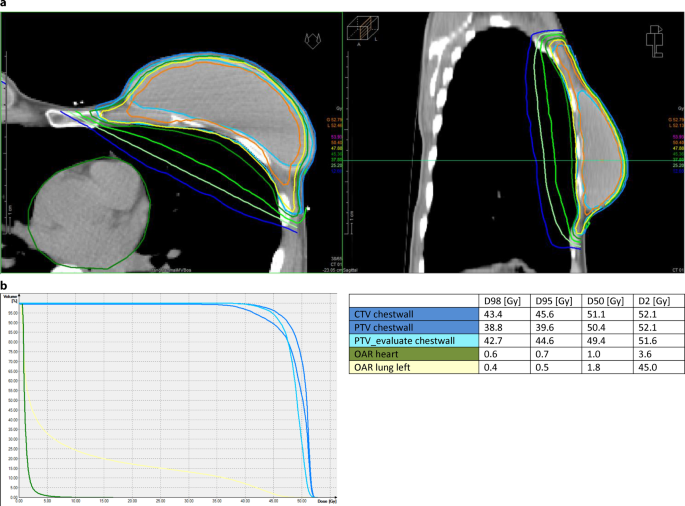Viewport: 685px width, 506px height.
Task: Select the 'PTV chestwall' row label
Action: [x=414, y=327]
